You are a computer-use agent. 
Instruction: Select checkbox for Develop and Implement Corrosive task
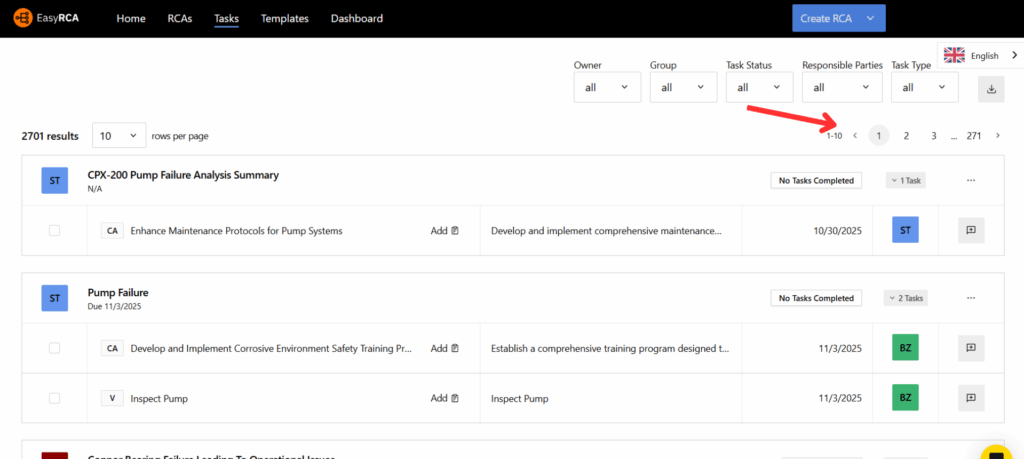(x=54, y=348)
